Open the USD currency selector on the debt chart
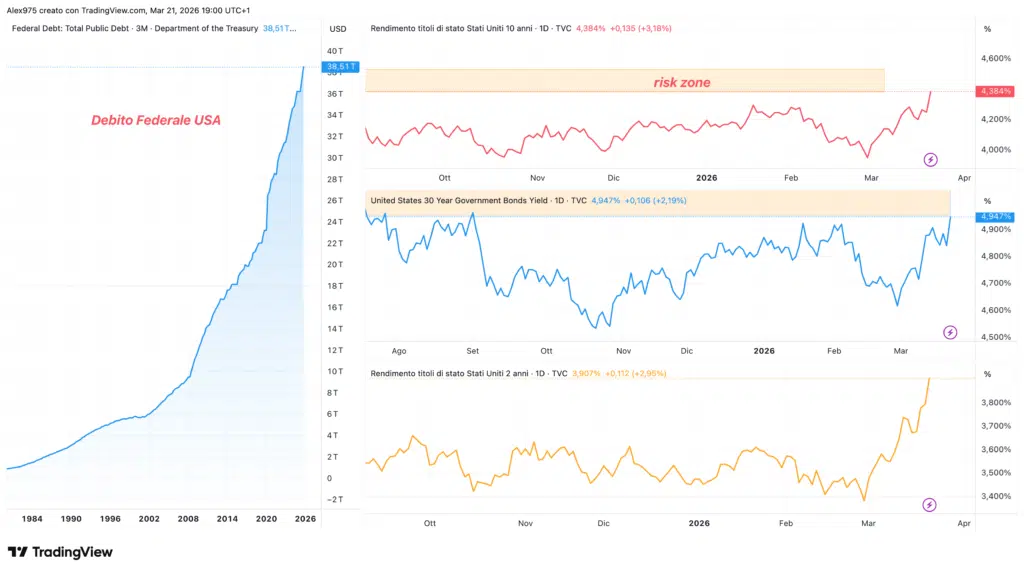The width and height of the screenshot is (1024, 572). tap(338, 28)
